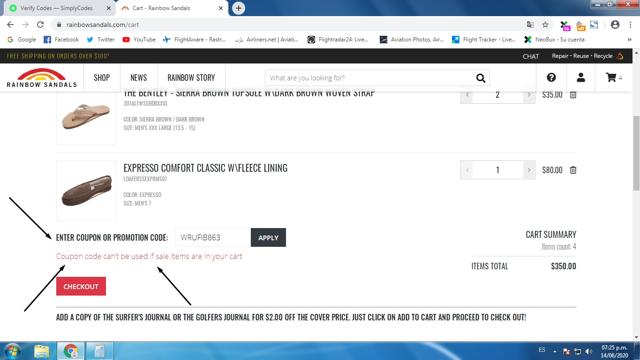Apply the coupon code
640x360 pixels.
(268, 238)
